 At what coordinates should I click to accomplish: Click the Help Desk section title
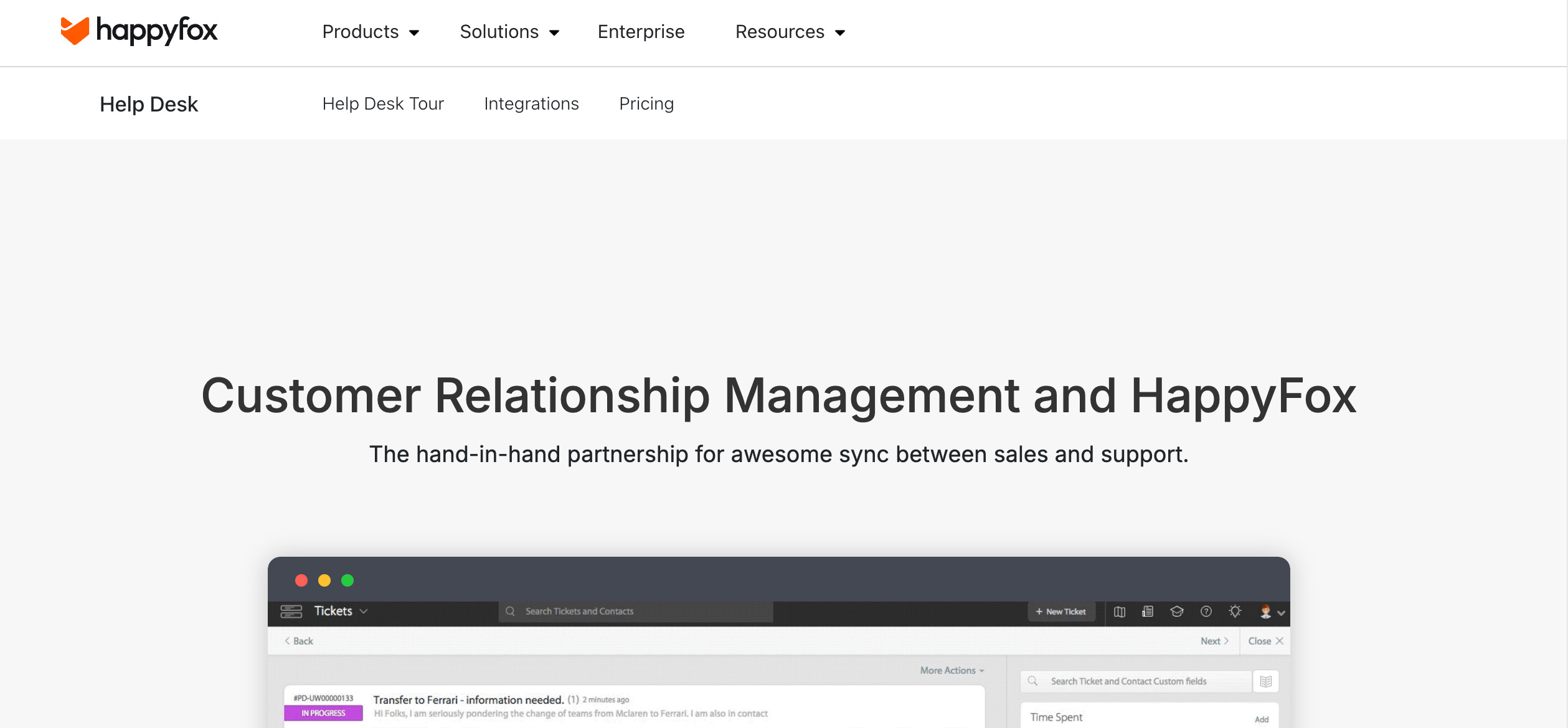click(149, 104)
